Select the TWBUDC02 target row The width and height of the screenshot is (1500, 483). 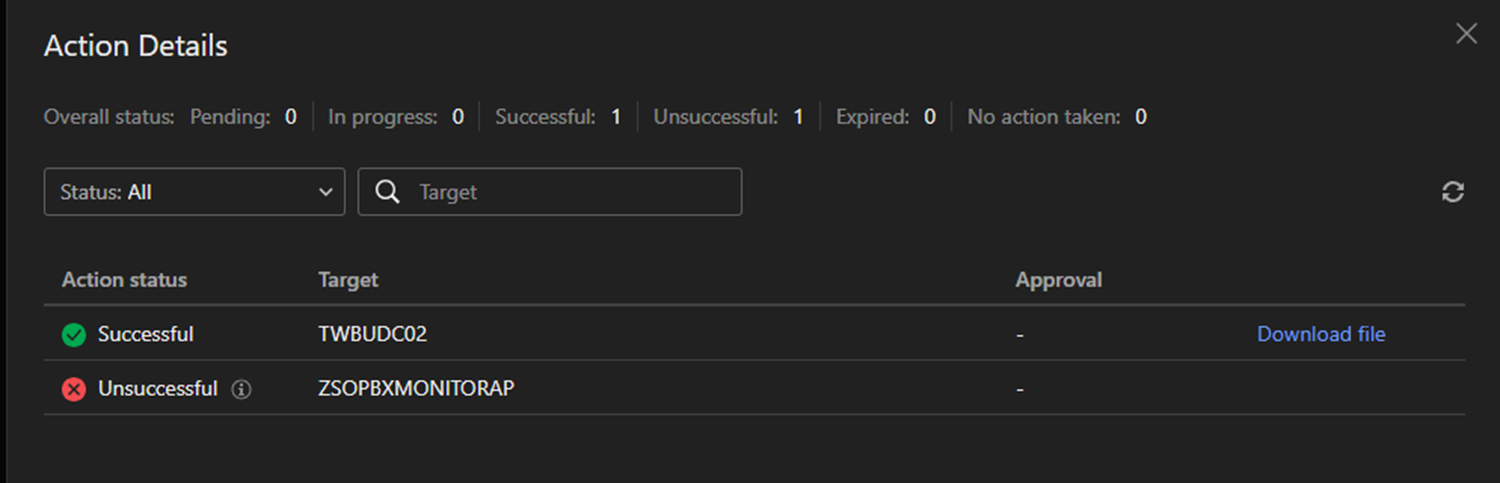click(372, 335)
